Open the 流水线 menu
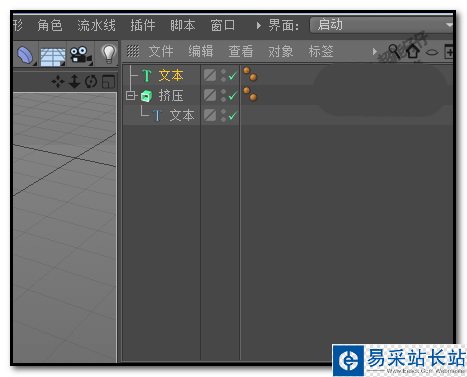 tap(96, 26)
